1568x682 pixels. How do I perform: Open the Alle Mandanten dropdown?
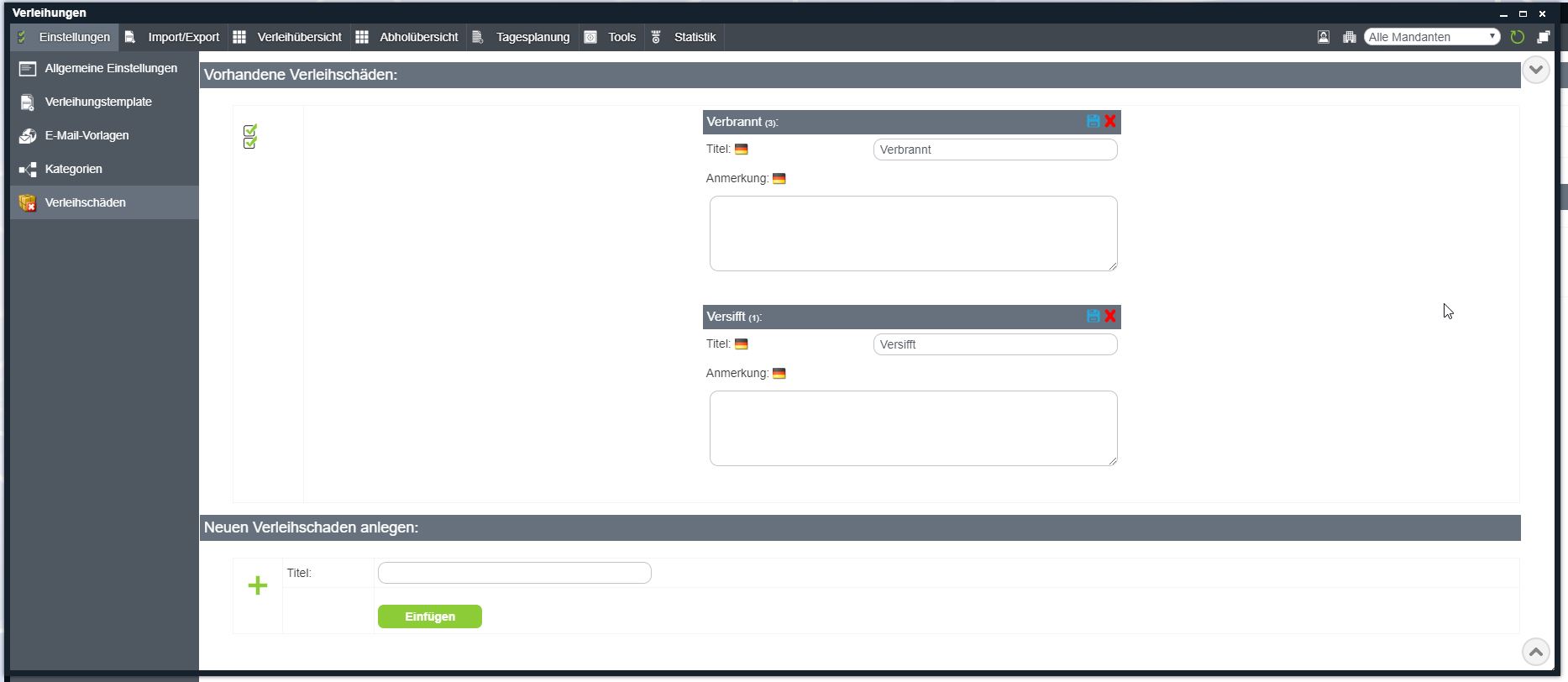[1431, 37]
